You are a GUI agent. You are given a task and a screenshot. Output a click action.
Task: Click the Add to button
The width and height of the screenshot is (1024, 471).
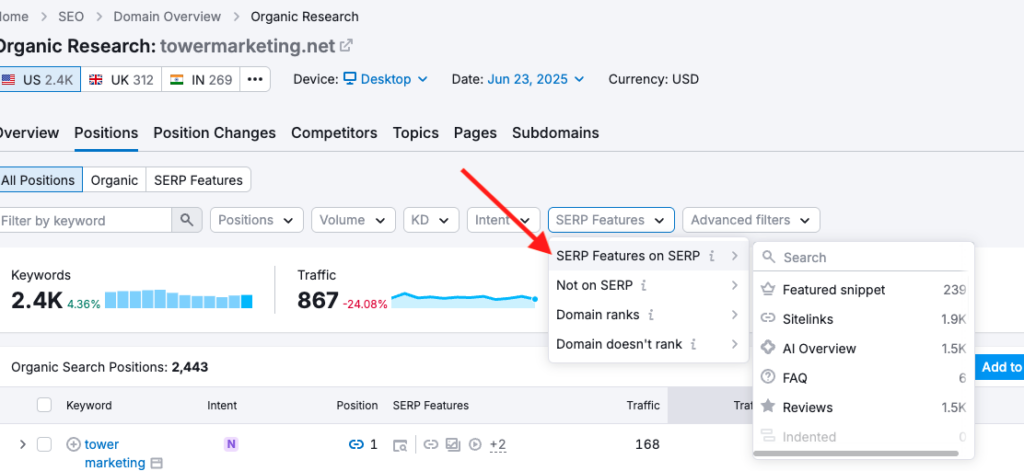(x=999, y=366)
